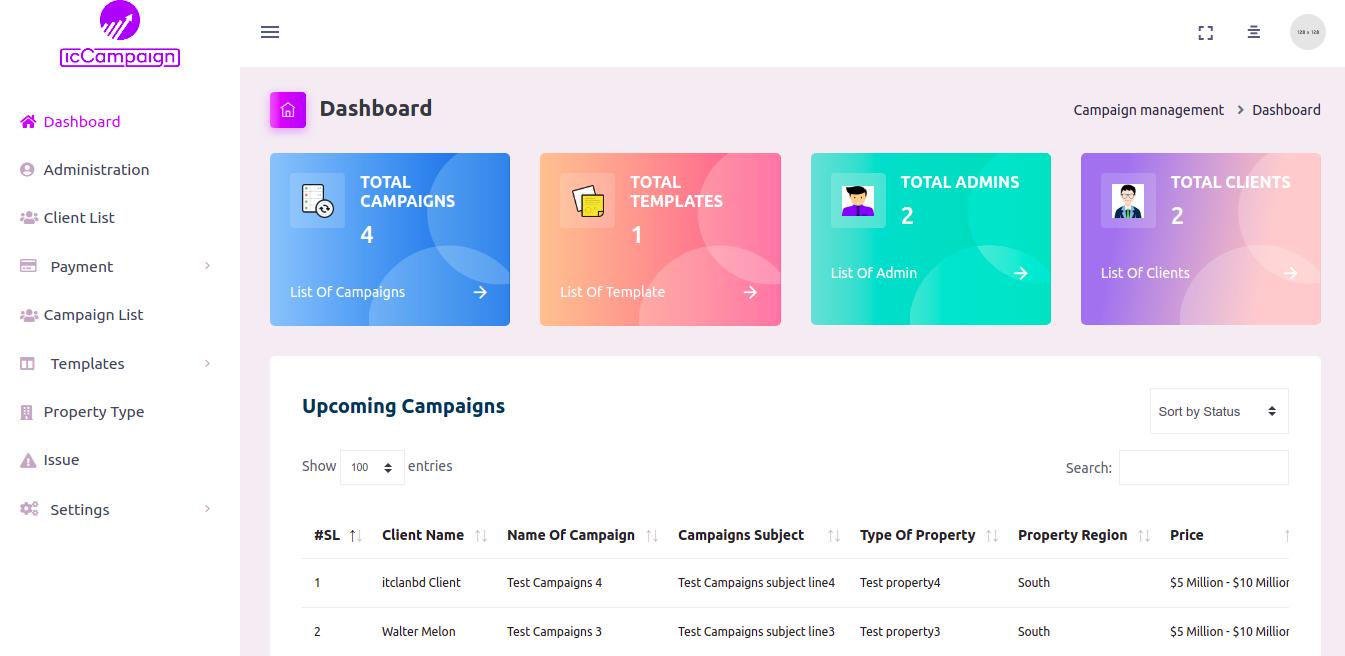Click the Payment card icon
Image resolution: width=1345 pixels, height=656 pixels.
pos(28,266)
